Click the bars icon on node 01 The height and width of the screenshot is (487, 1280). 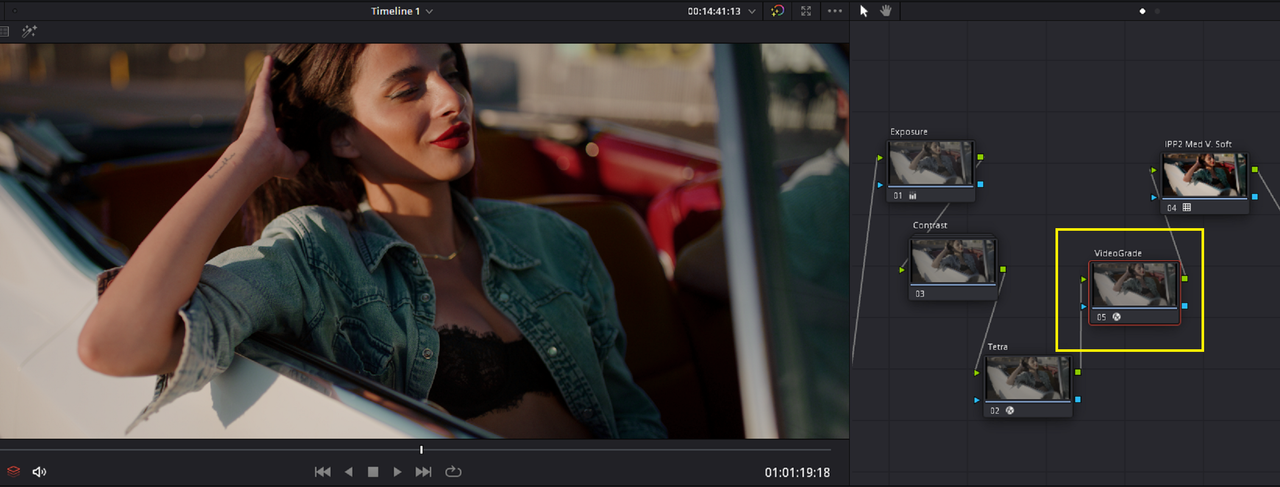pos(913,196)
